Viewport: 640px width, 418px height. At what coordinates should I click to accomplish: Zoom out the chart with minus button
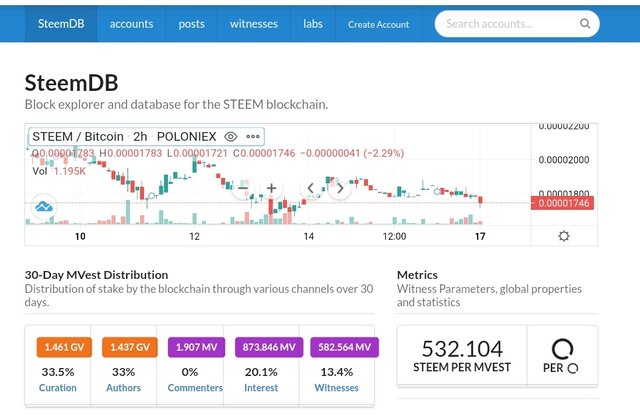click(x=242, y=187)
